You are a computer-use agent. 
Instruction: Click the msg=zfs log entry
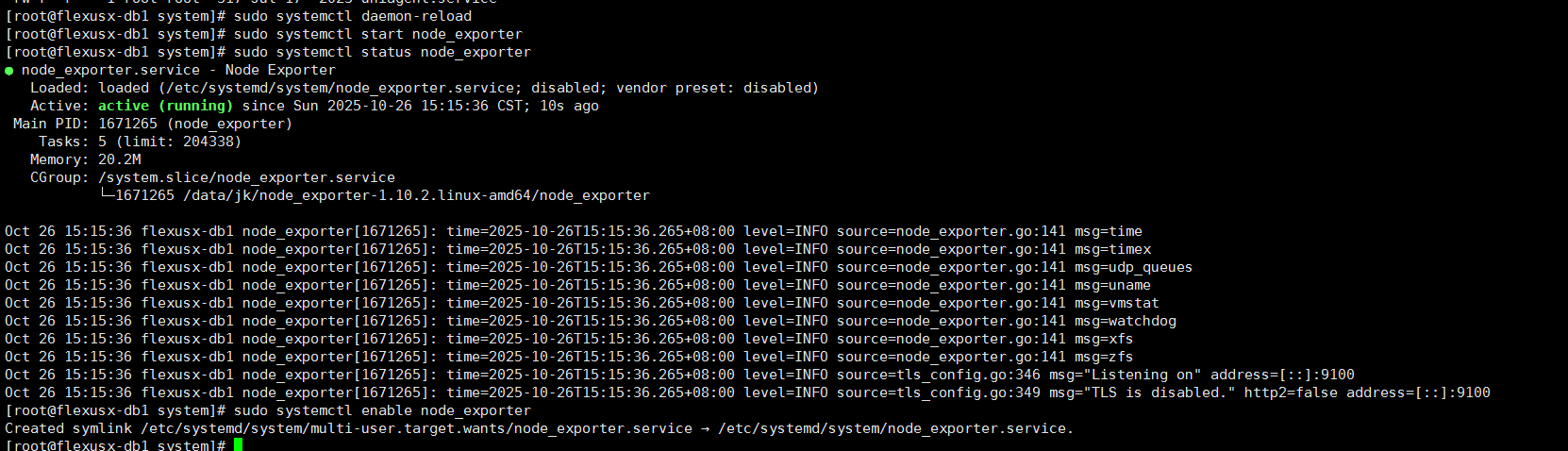pos(1104,357)
